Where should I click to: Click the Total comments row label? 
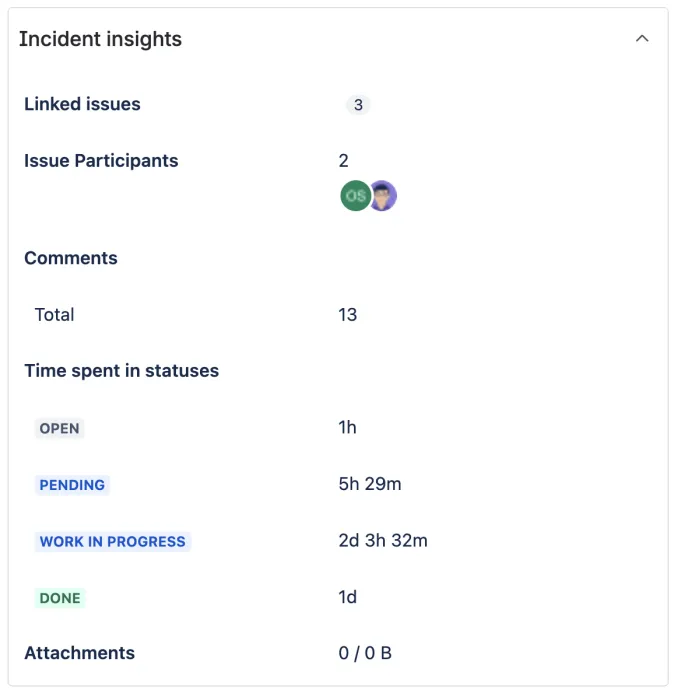(x=54, y=315)
